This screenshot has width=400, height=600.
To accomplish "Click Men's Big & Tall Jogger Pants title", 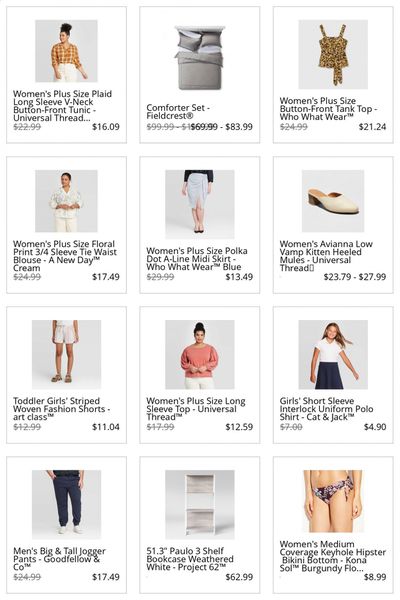I will (x=59, y=559).
